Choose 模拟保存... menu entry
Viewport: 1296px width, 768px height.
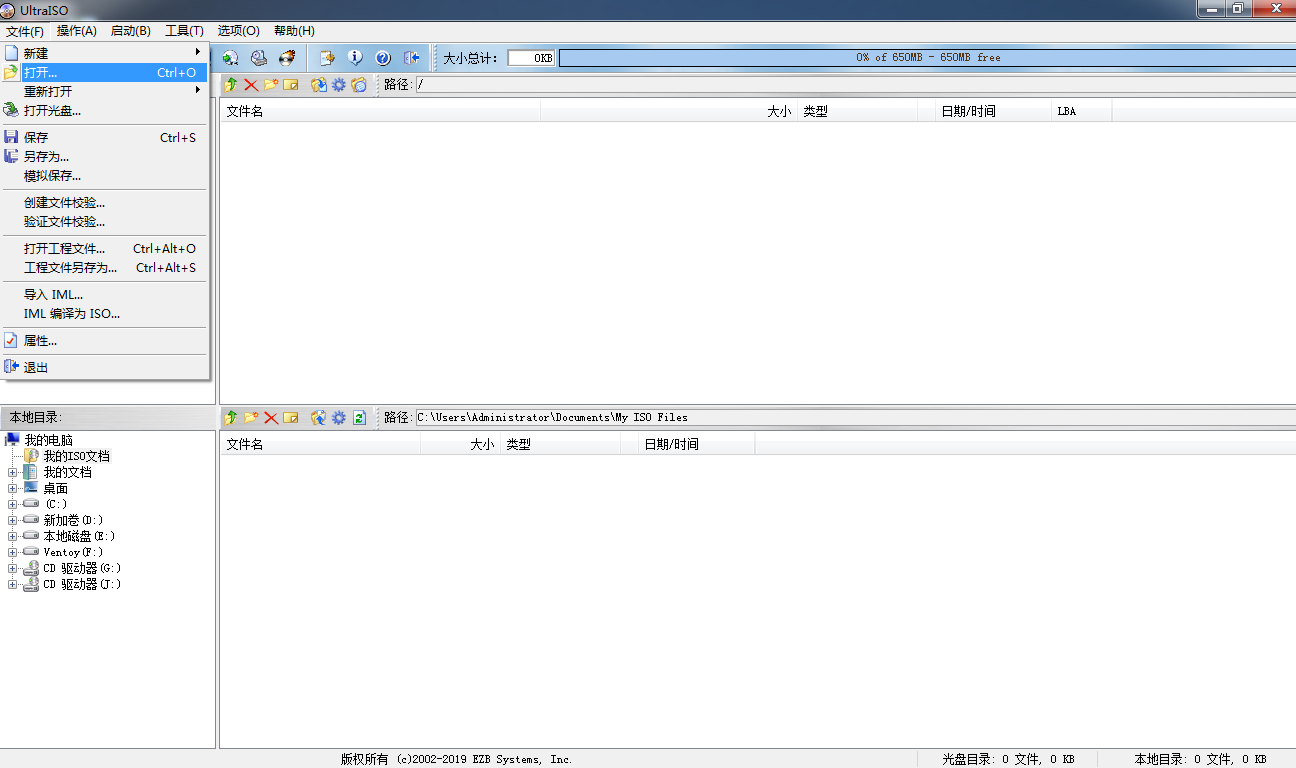(x=104, y=175)
